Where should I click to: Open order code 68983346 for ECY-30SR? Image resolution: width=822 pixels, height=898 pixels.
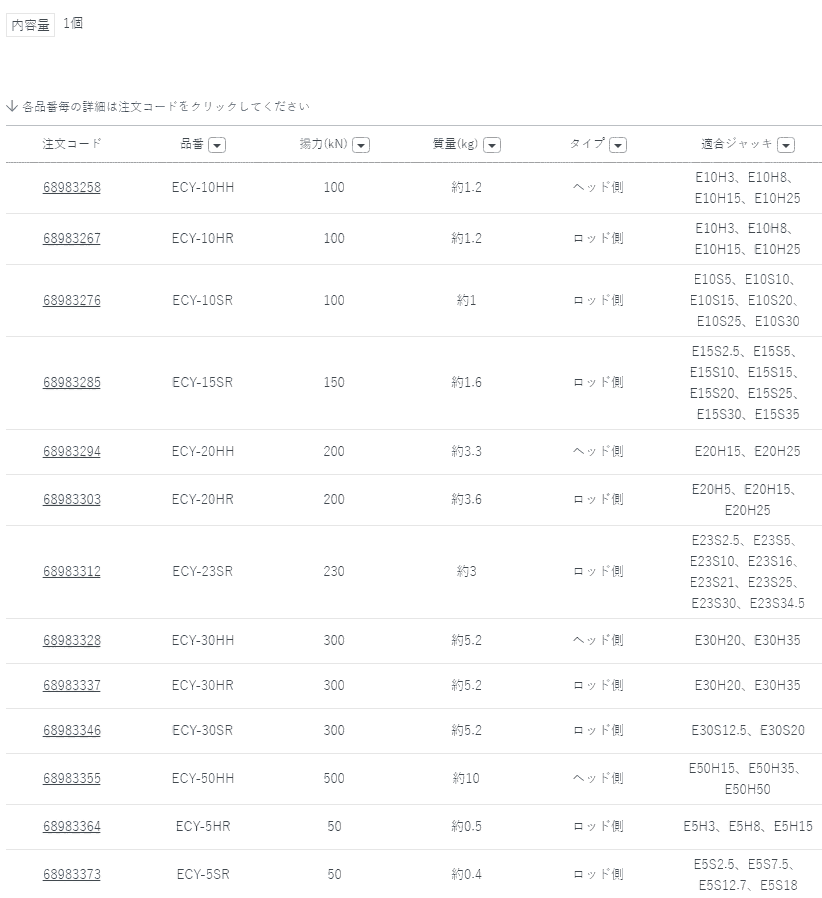[72, 731]
